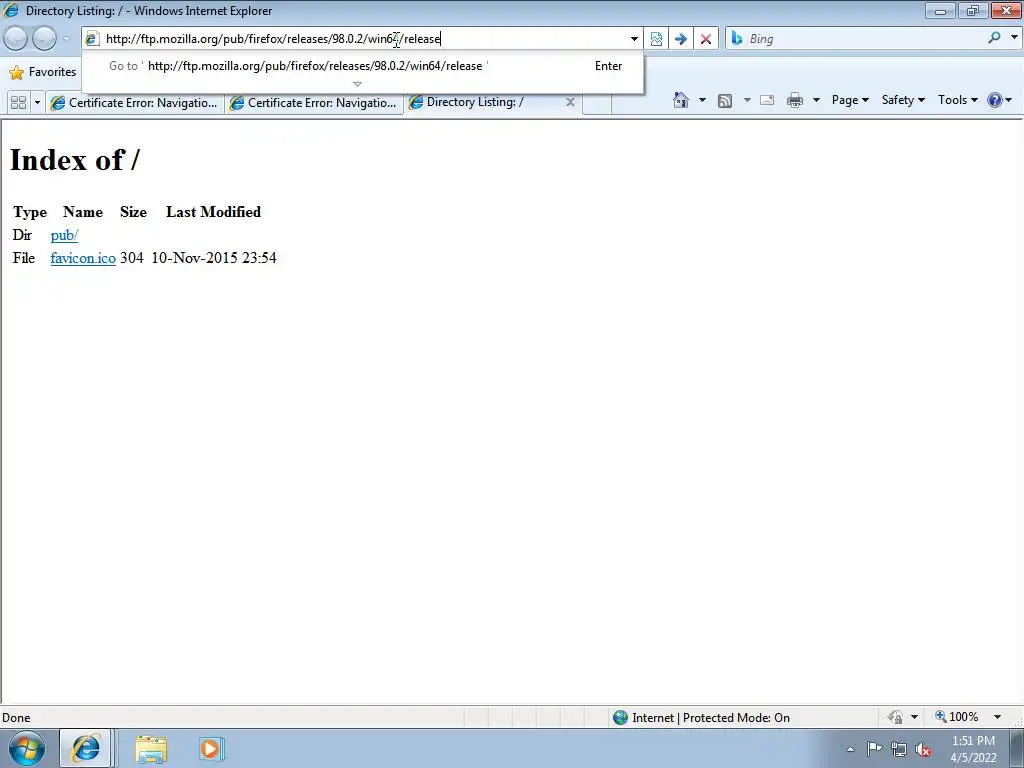1024x768 pixels.
Task: Click the 'Index of /' heading
Action: tap(74, 160)
